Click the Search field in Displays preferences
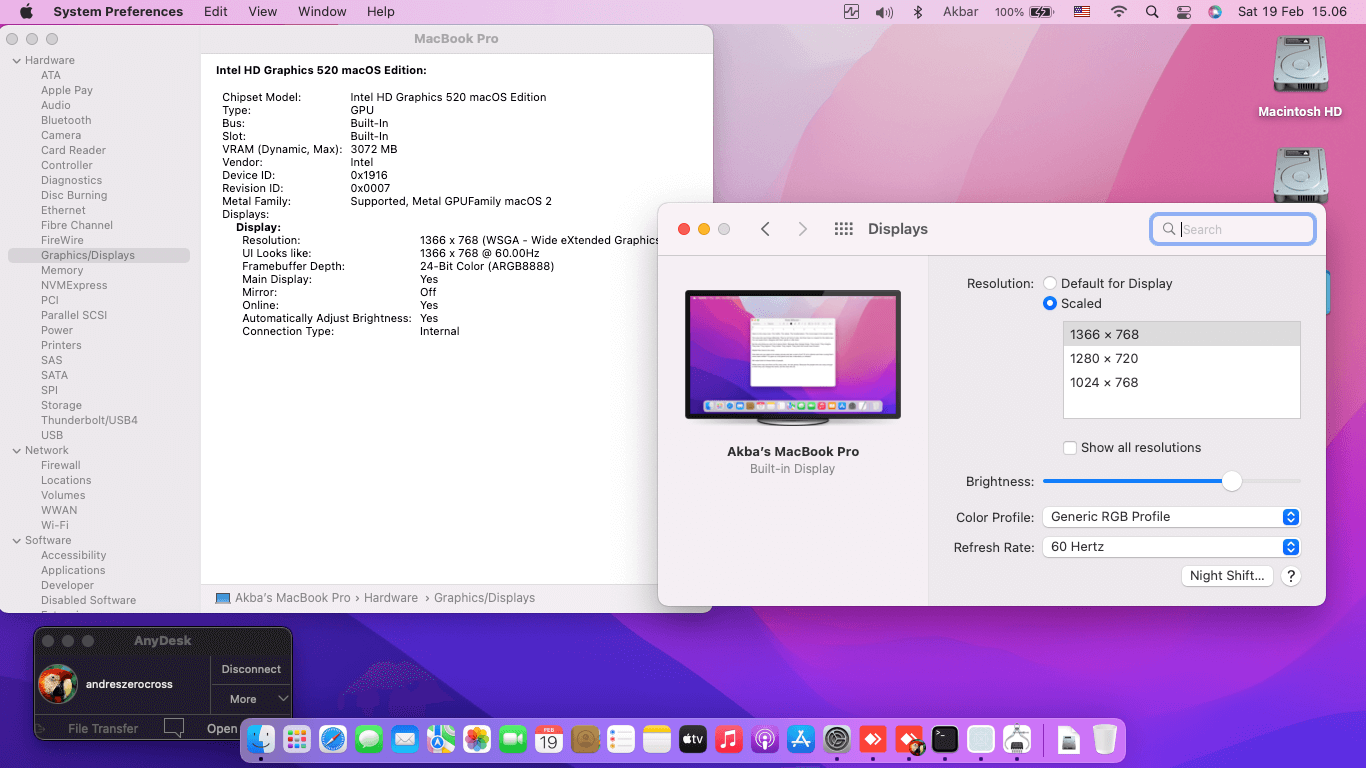 point(1233,229)
